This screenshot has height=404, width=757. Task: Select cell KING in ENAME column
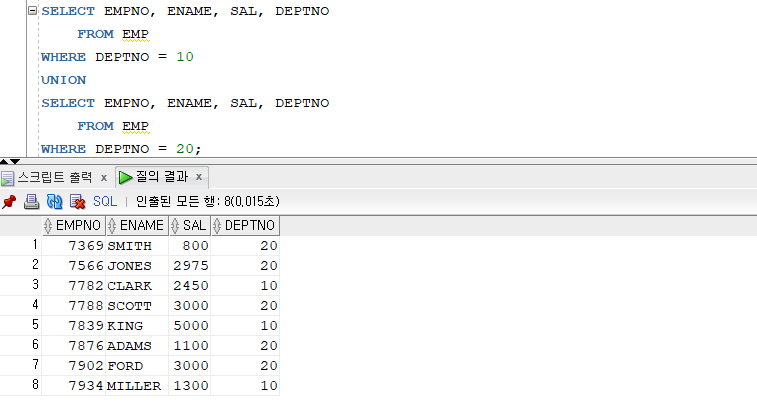137,326
